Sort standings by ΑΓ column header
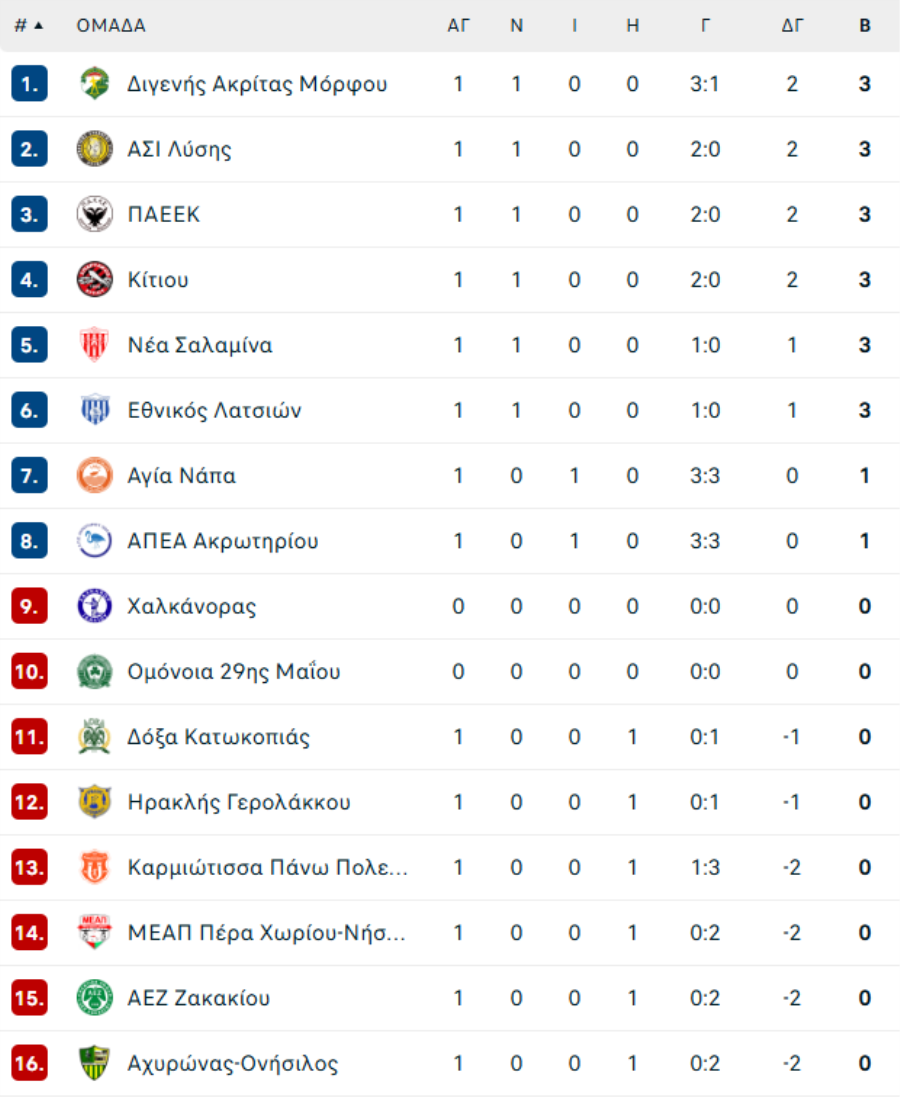 tap(458, 26)
